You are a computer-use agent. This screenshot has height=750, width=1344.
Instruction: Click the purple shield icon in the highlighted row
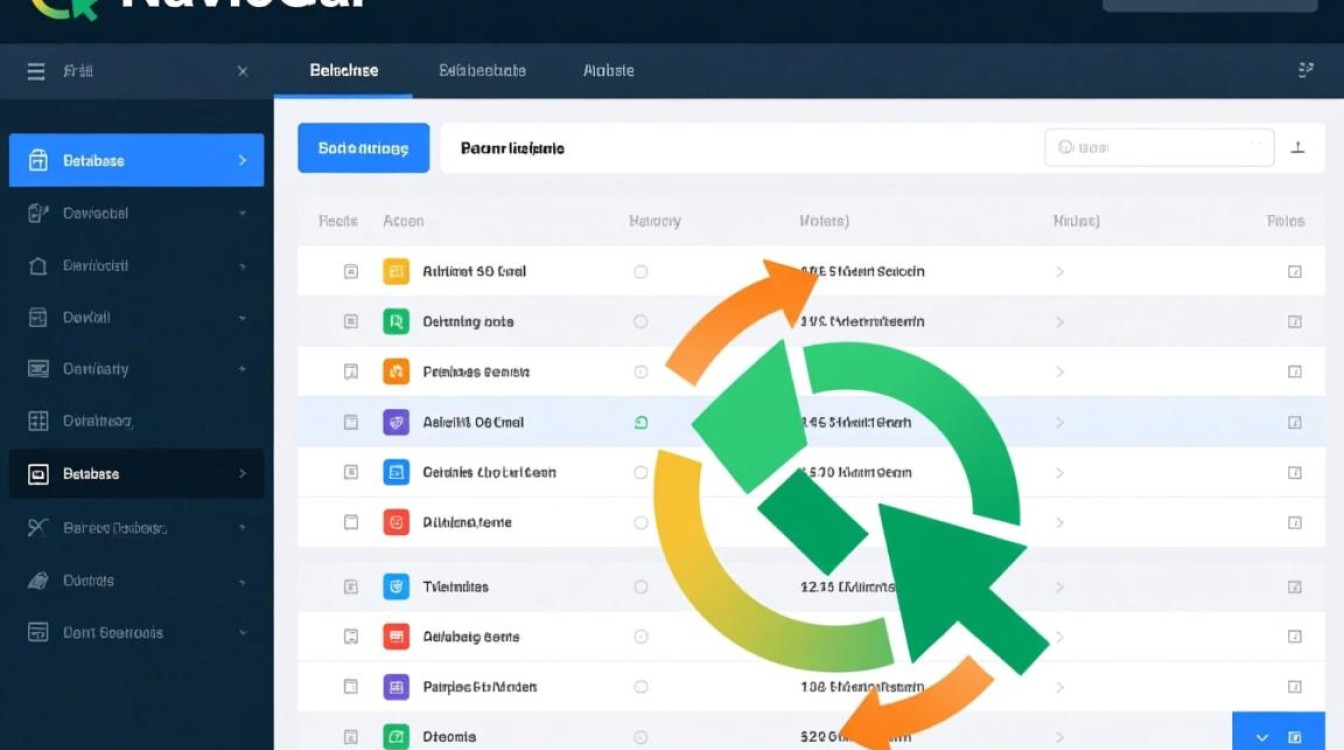point(396,422)
